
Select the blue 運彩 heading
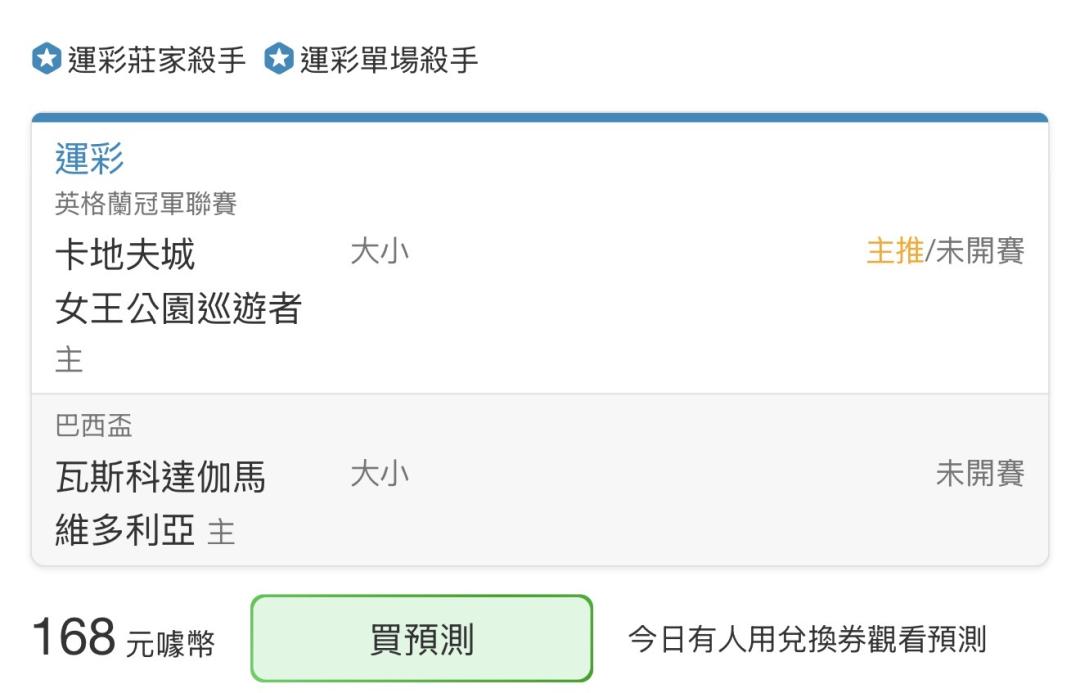(90, 158)
